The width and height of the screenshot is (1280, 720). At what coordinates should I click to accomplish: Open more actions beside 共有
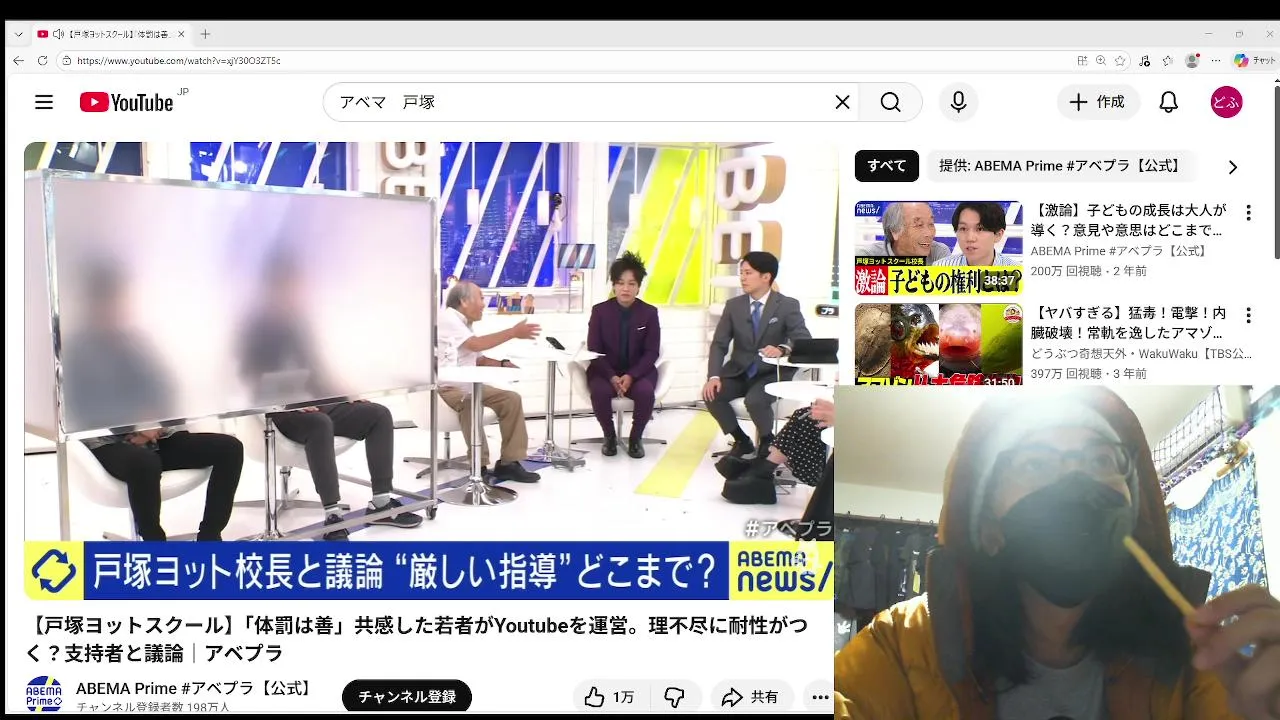(820, 697)
